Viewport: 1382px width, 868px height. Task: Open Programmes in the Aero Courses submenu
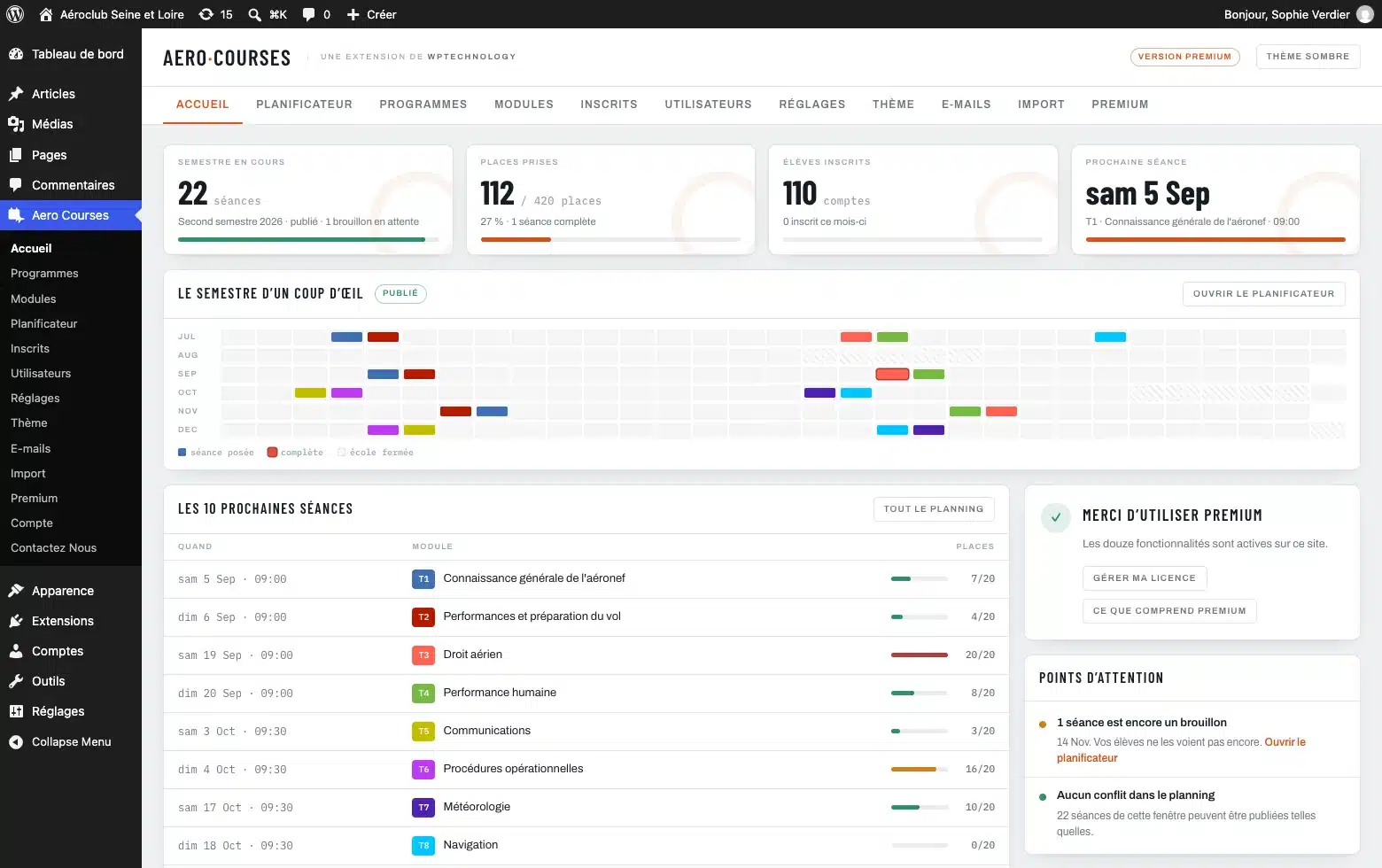tap(44, 274)
